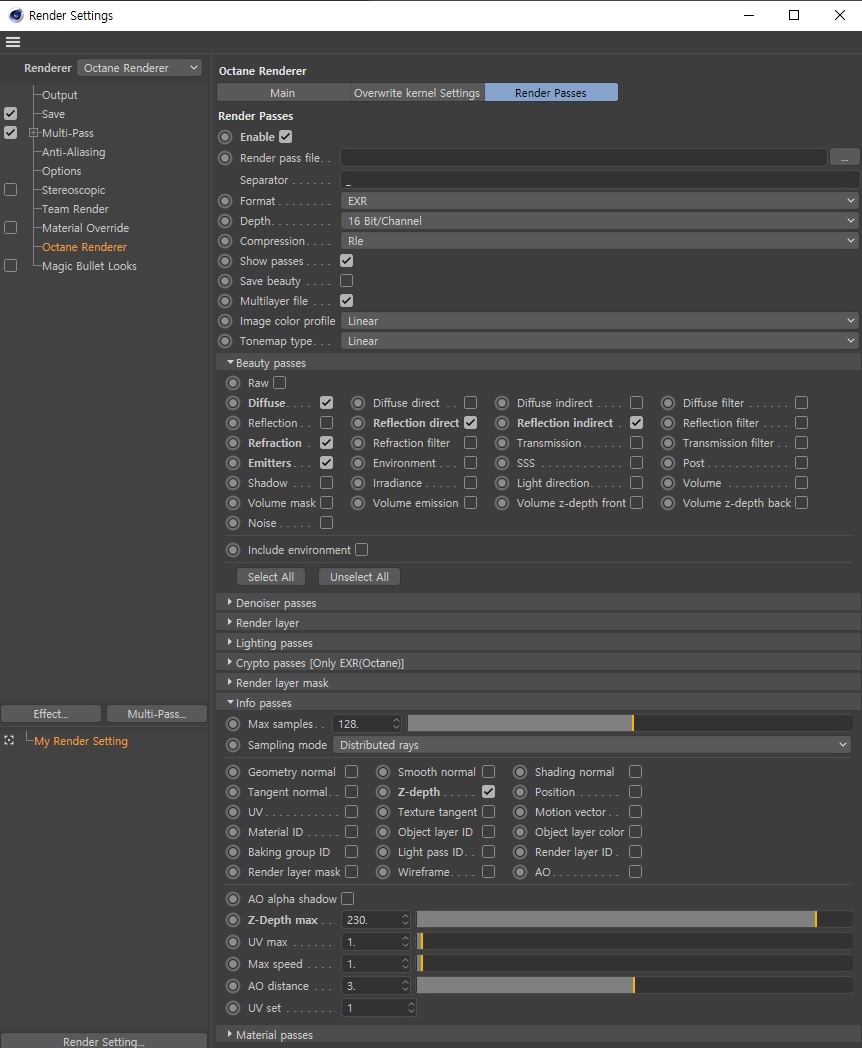Image resolution: width=862 pixels, height=1048 pixels.
Task: Uncheck the Emitters pass checkbox
Action: click(326, 463)
